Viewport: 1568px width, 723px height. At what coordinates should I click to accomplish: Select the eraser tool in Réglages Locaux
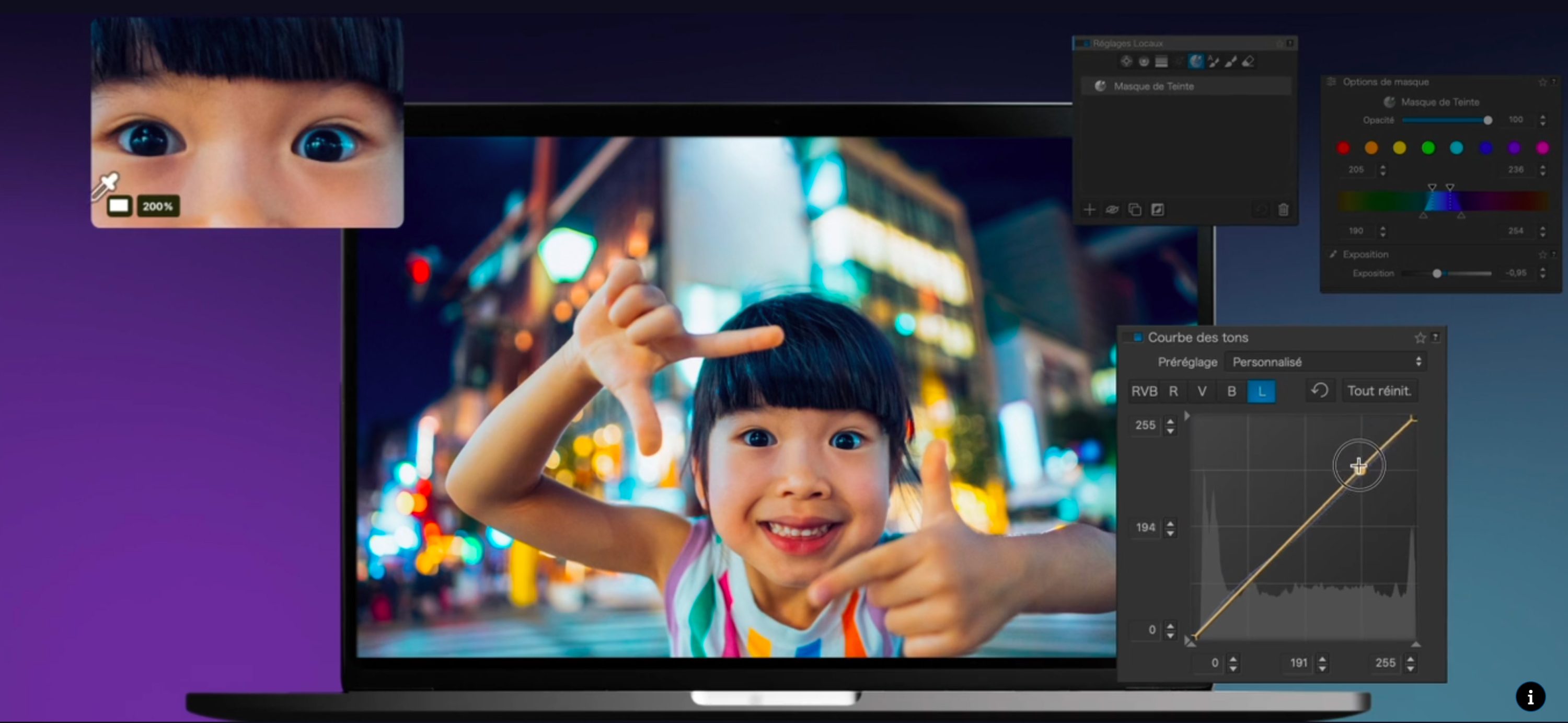click(x=1249, y=62)
